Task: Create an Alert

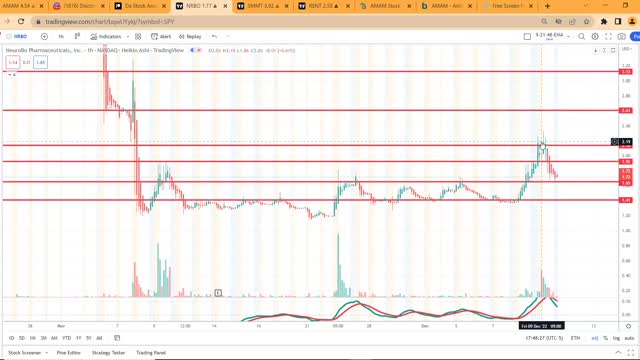Action: [x=161, y=36]
